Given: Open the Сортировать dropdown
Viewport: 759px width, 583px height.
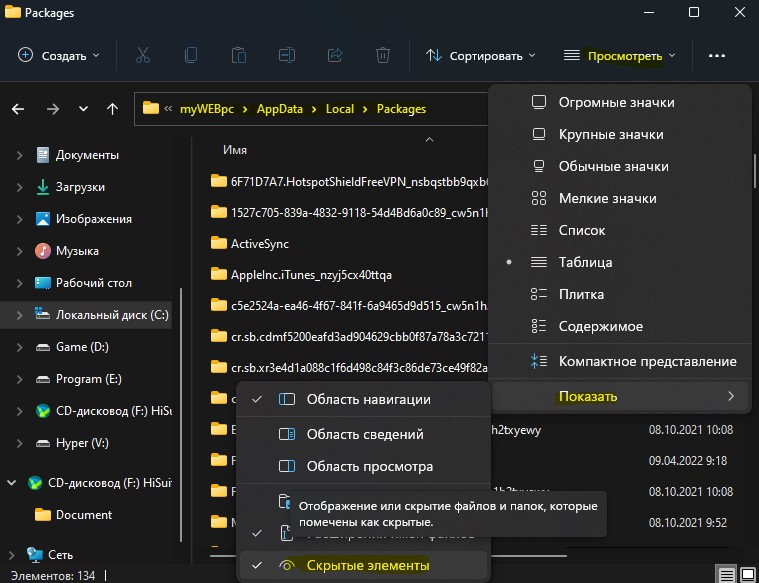Looking at the screenshot, I should click(480, 56).
